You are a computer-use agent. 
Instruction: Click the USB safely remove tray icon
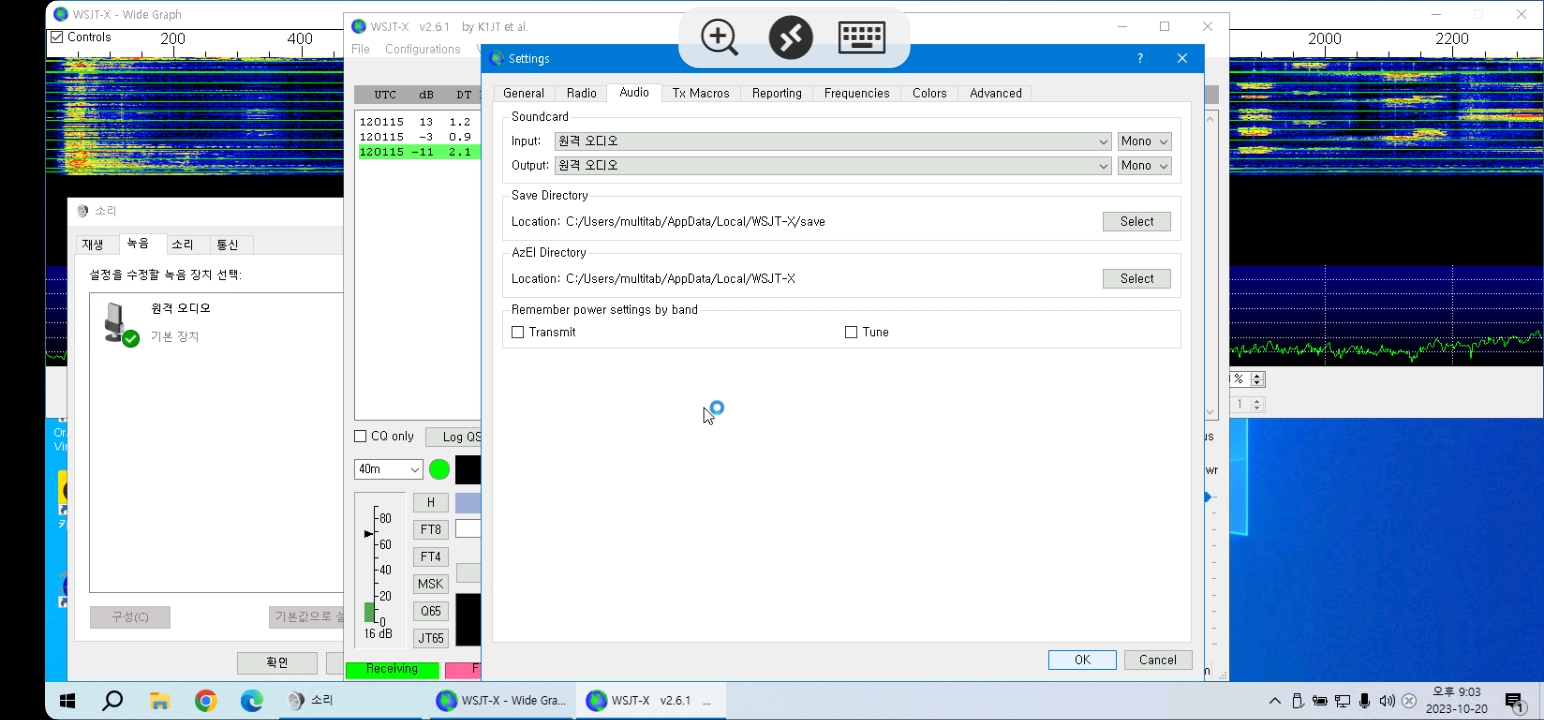pos(1298,701)
